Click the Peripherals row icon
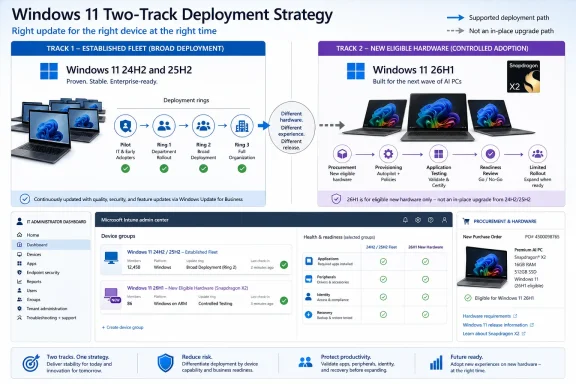 pyautogui.click(x=309, y=279)
